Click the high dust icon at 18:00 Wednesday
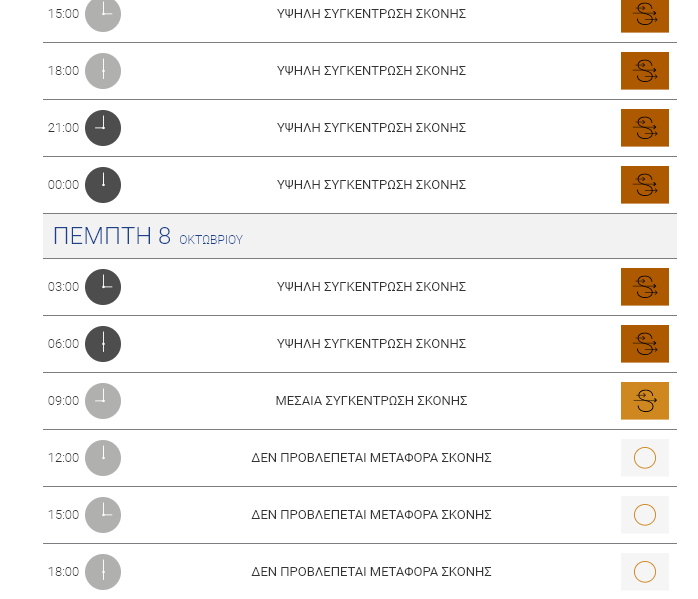Screen dimensions: 698x599 645,71
